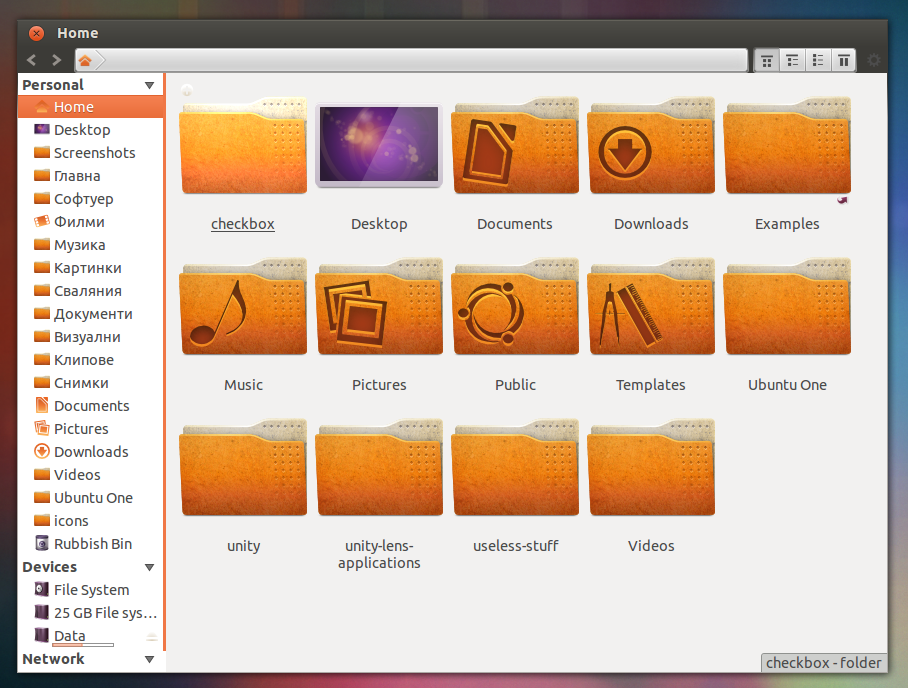908x688 pixels.
Task: Switch to icon grid view
Action: click(x=767, y=61)
